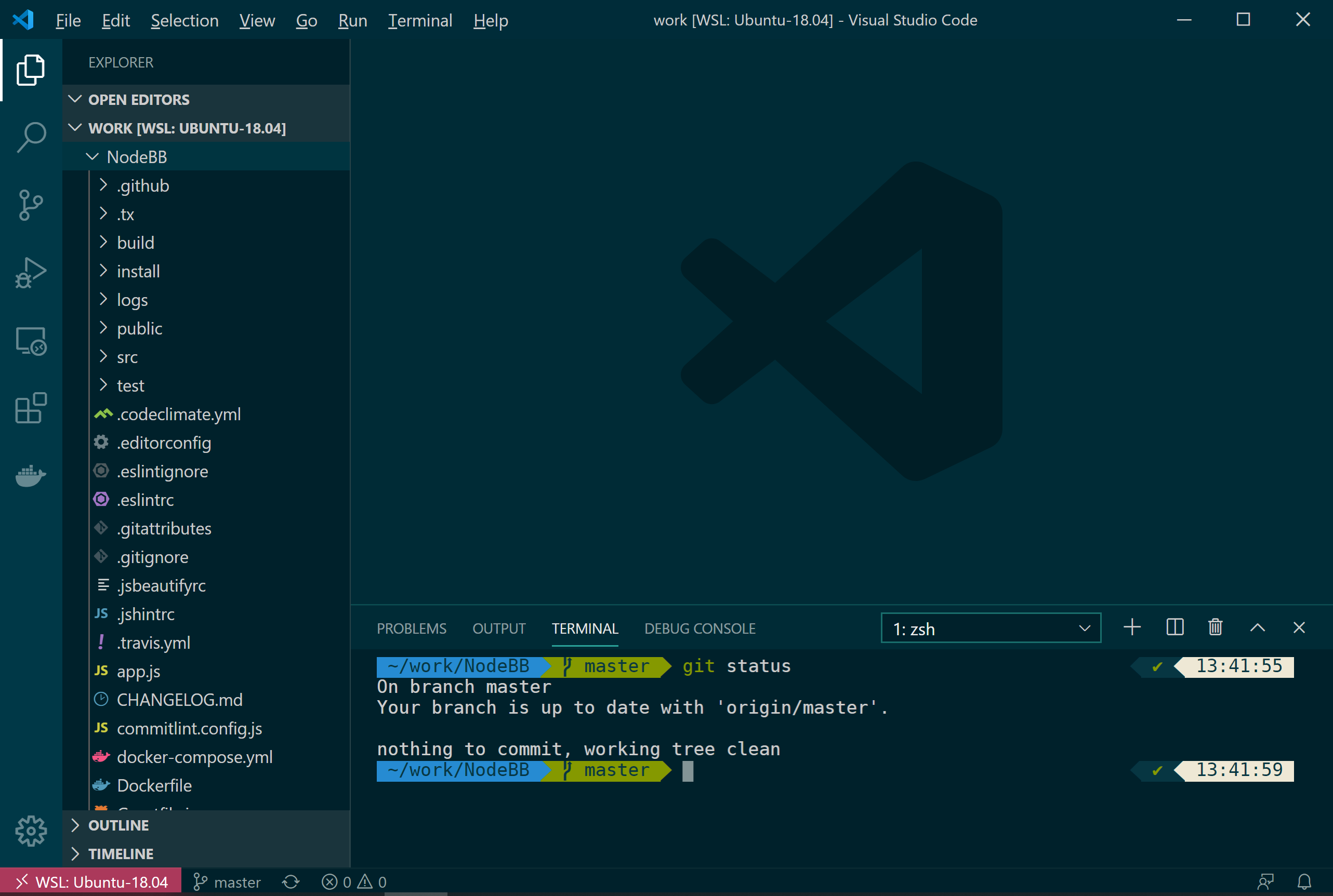
Task: Toggle panel maximize with the chevron
Action: 1257,627
